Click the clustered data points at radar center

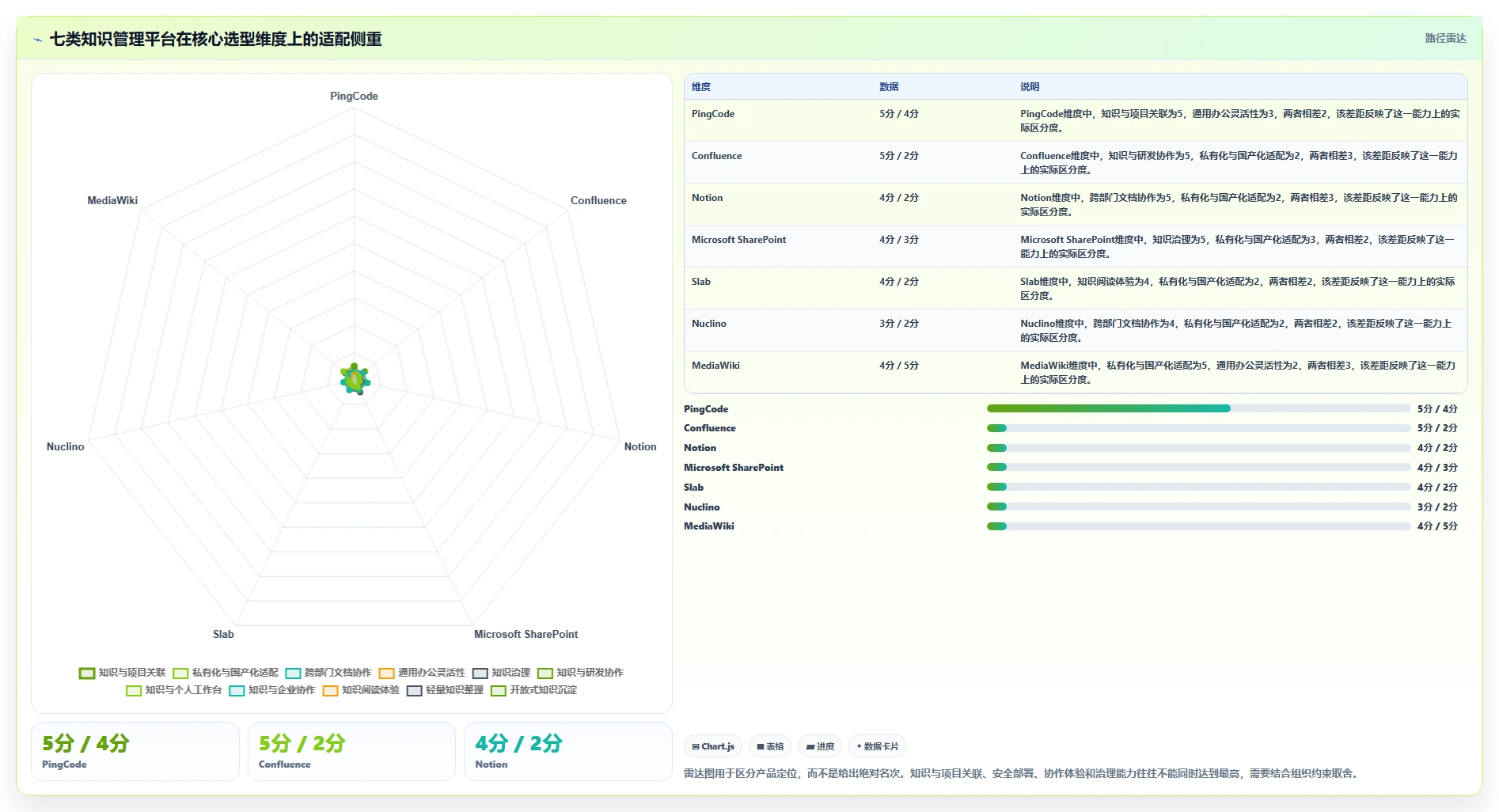(355, 379)
